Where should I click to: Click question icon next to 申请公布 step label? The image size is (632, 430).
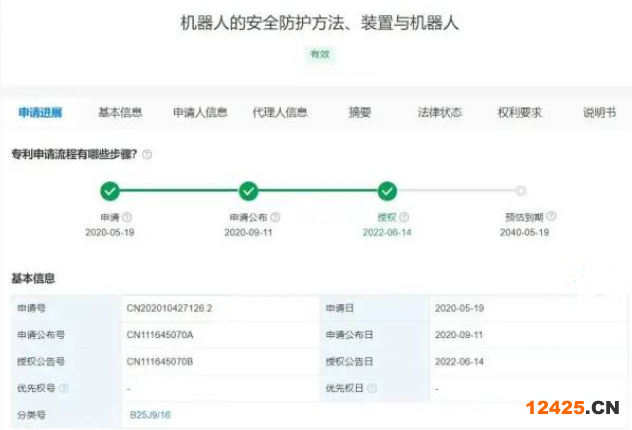275,217
